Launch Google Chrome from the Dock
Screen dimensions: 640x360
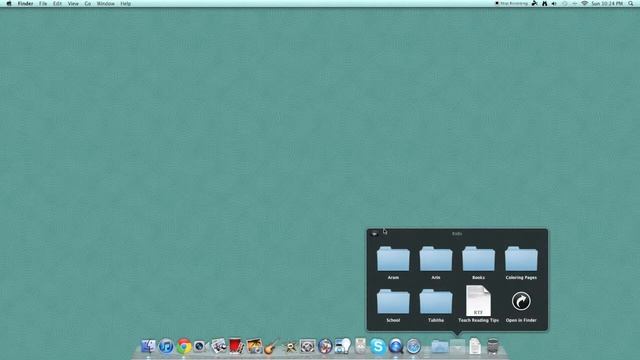pyautogui.click(x=184, y=347)
